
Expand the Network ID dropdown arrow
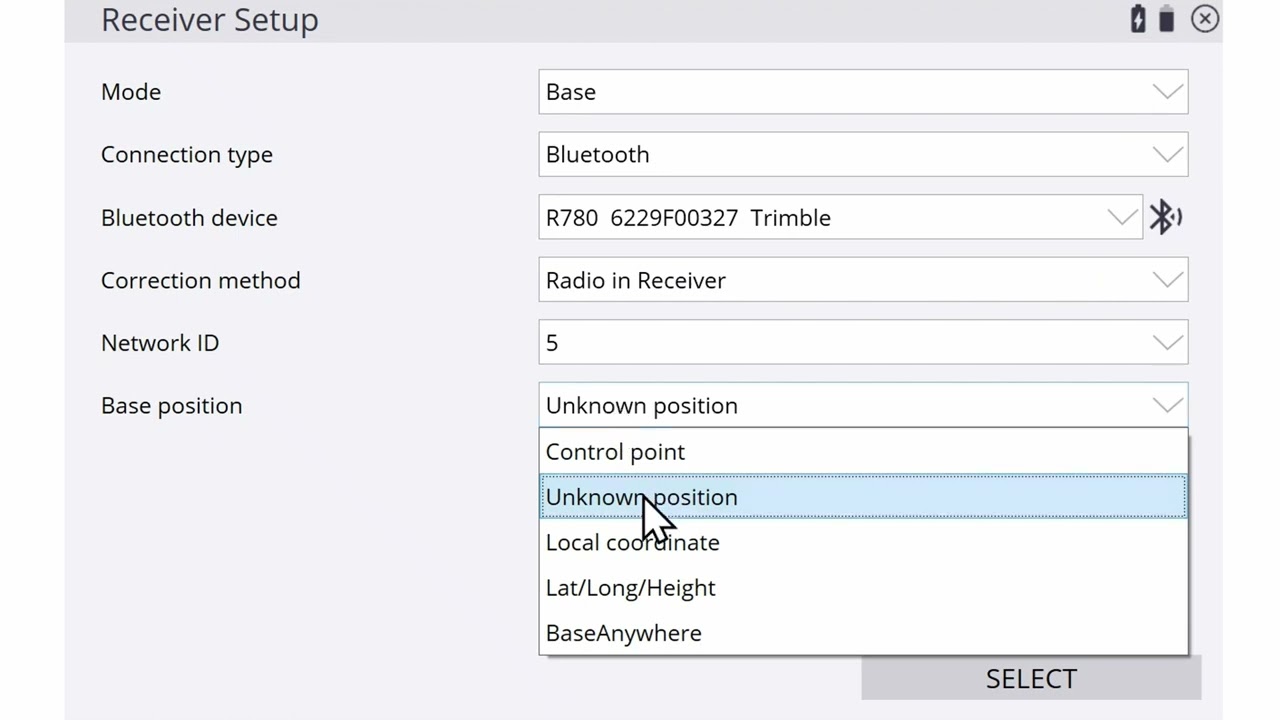(1167, 343)
